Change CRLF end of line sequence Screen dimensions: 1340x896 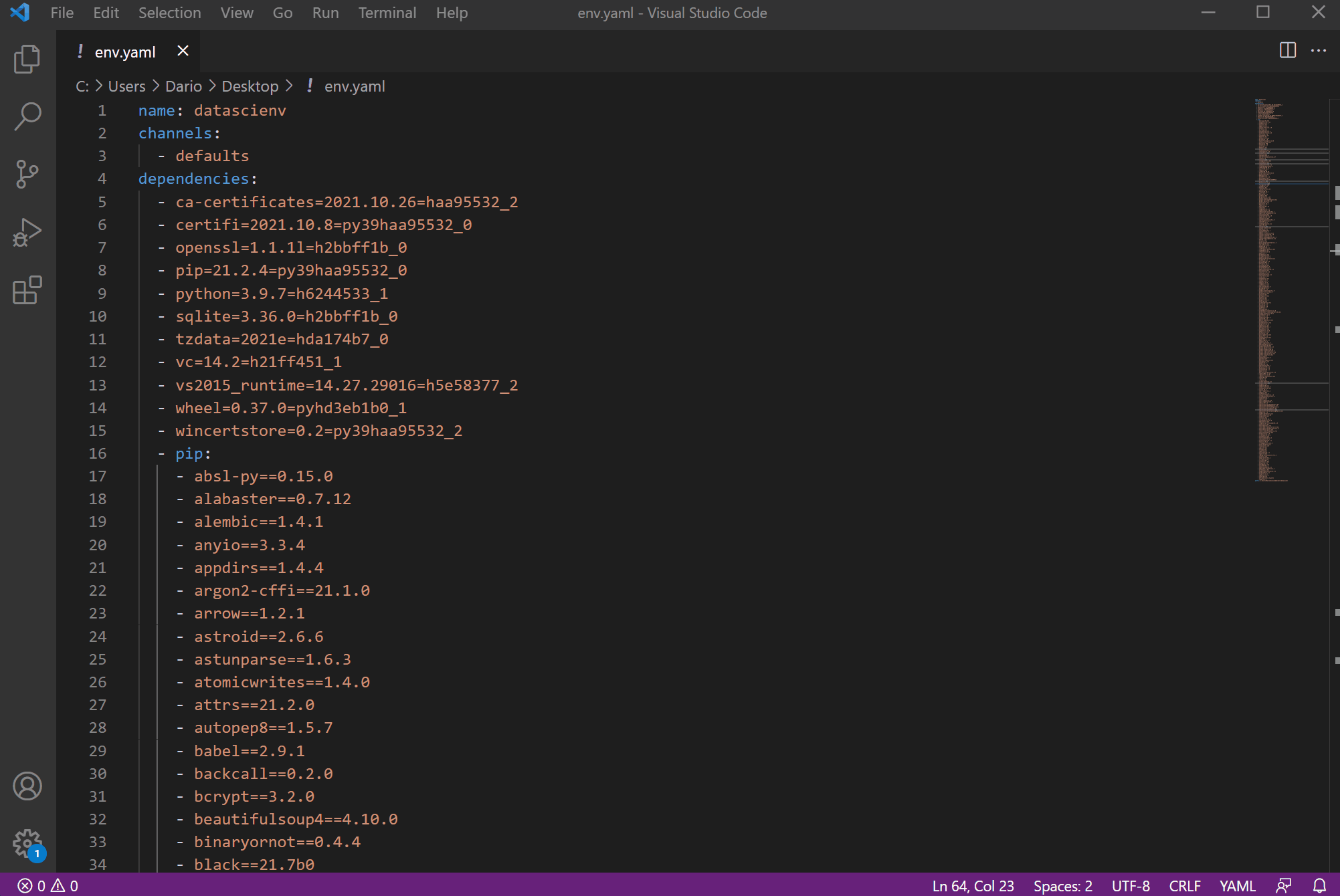1184,885
